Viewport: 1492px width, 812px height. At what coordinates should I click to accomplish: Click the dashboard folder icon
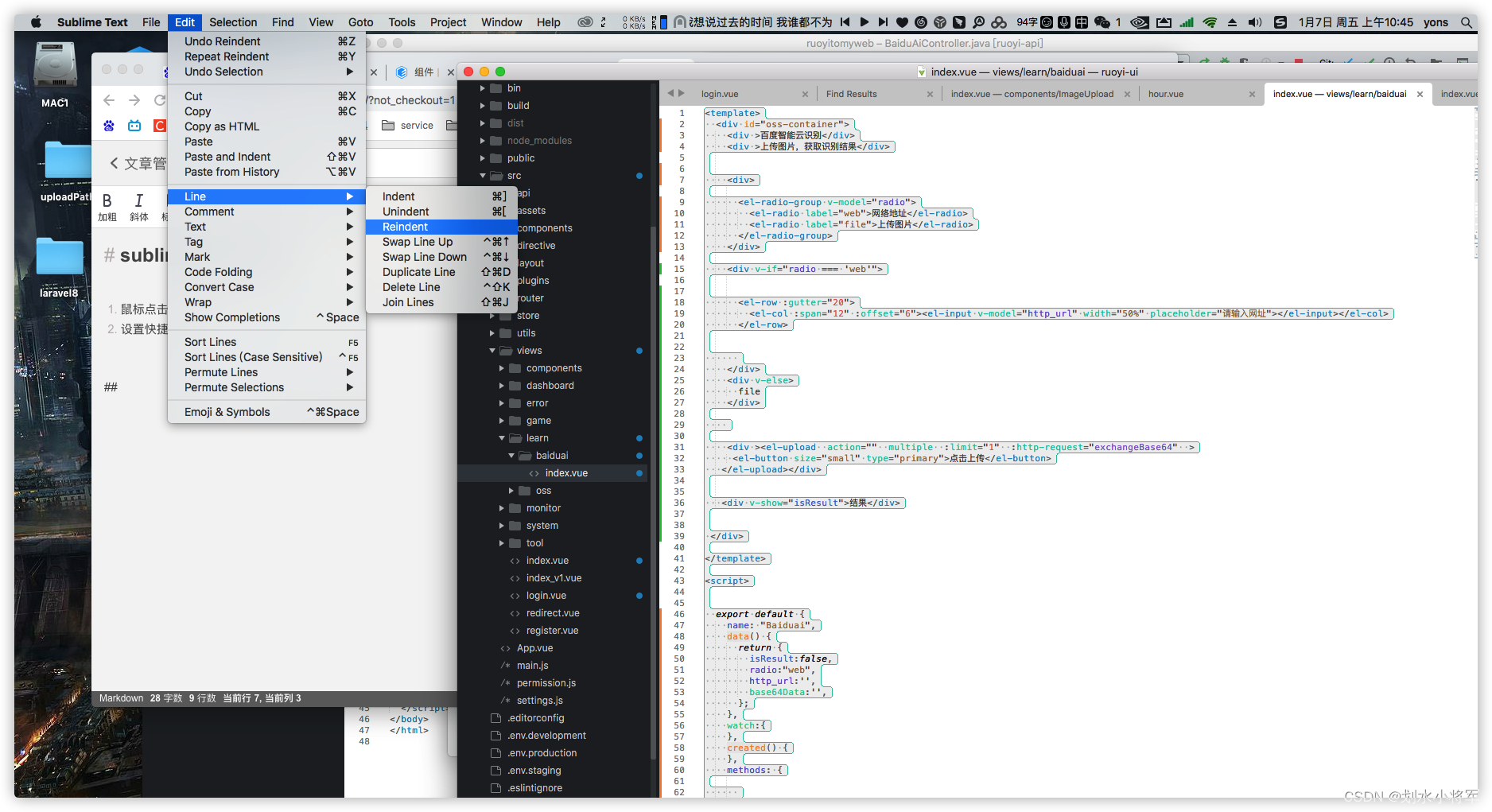515,386
